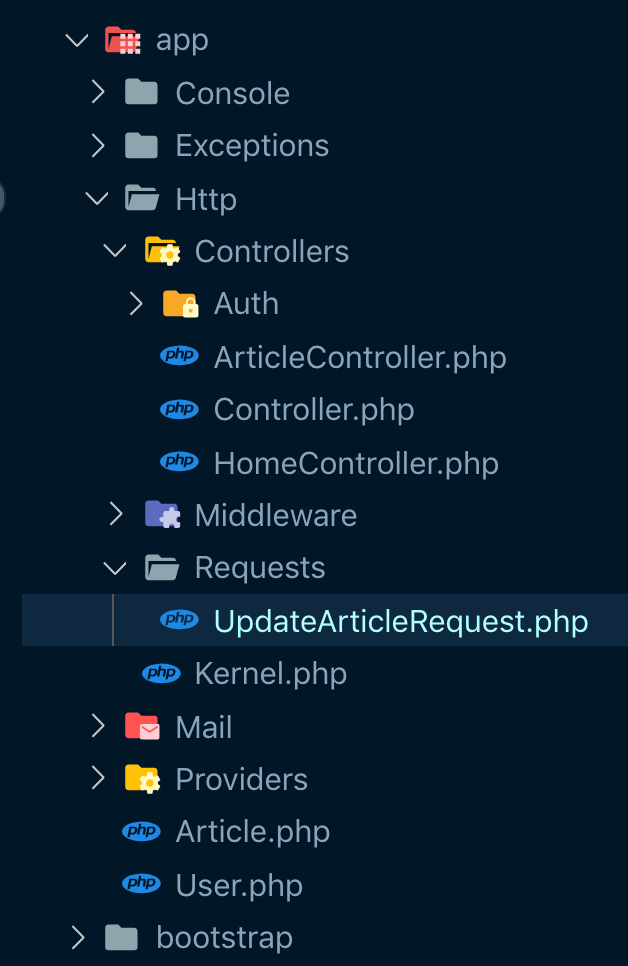Click the Providers gear folder icon

click(142, 779)
